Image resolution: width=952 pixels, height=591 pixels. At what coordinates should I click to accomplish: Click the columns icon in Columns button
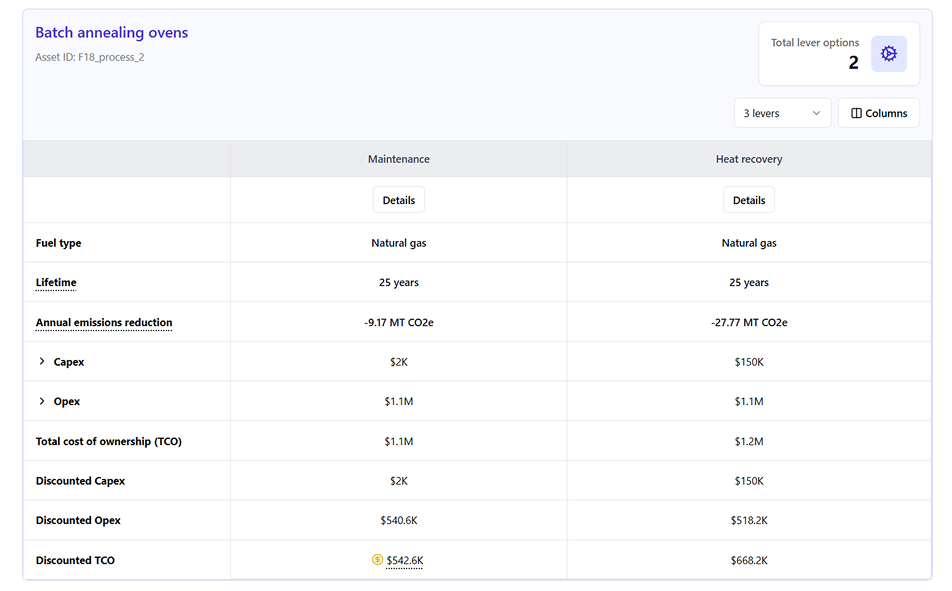pos(856,113)
